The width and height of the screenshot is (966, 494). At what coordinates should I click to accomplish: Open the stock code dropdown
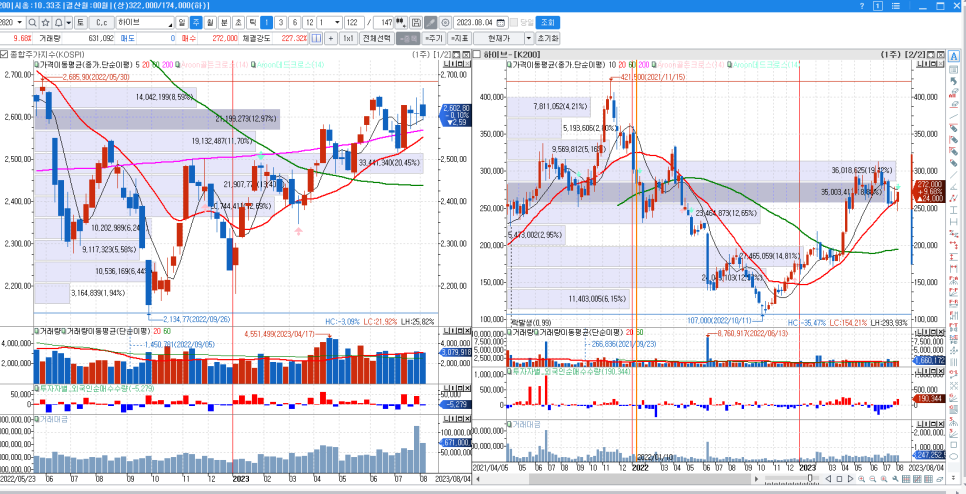(20, 22)
